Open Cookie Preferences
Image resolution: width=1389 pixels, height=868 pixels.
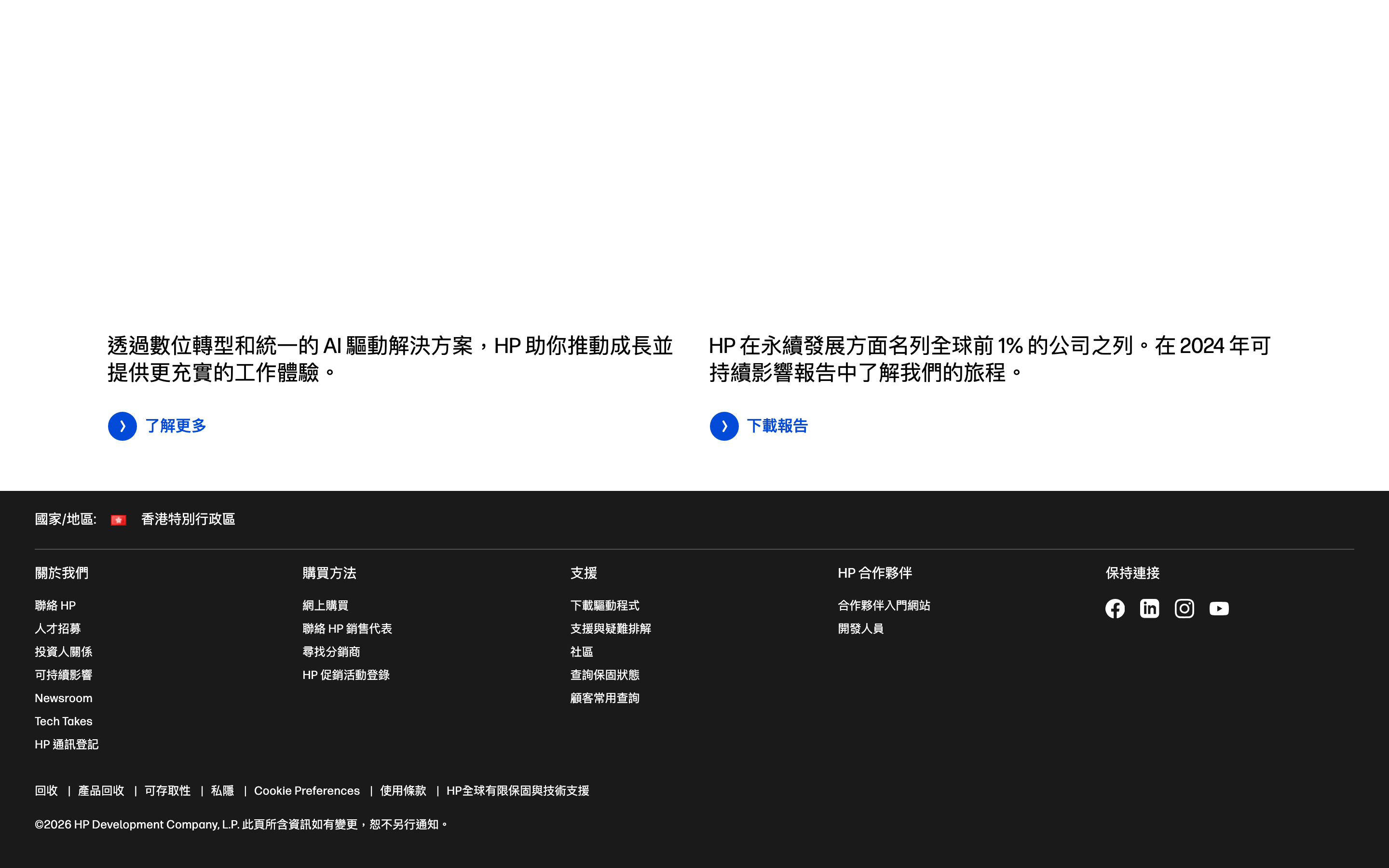[x=307, y=791]
